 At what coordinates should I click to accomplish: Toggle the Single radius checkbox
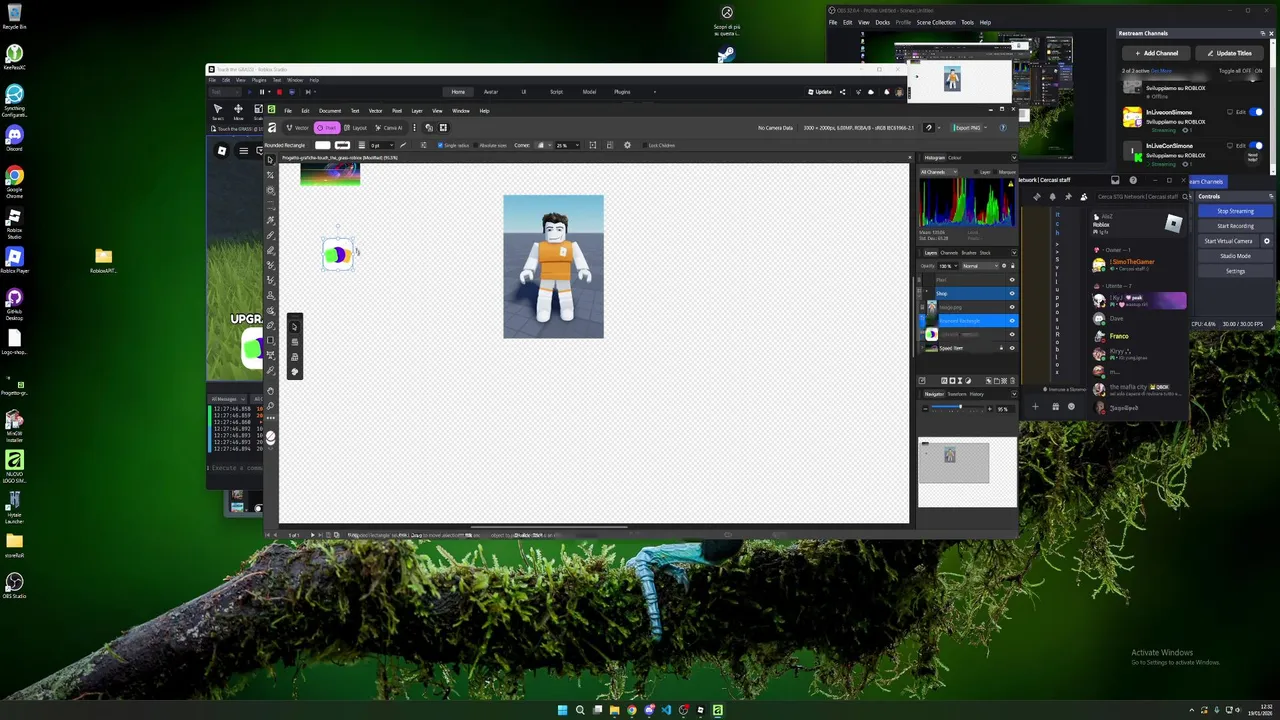440,145
